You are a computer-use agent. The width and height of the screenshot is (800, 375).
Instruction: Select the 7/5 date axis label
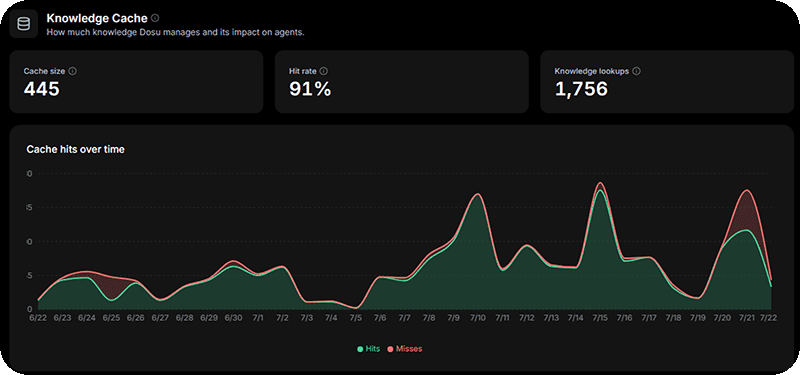356,318
